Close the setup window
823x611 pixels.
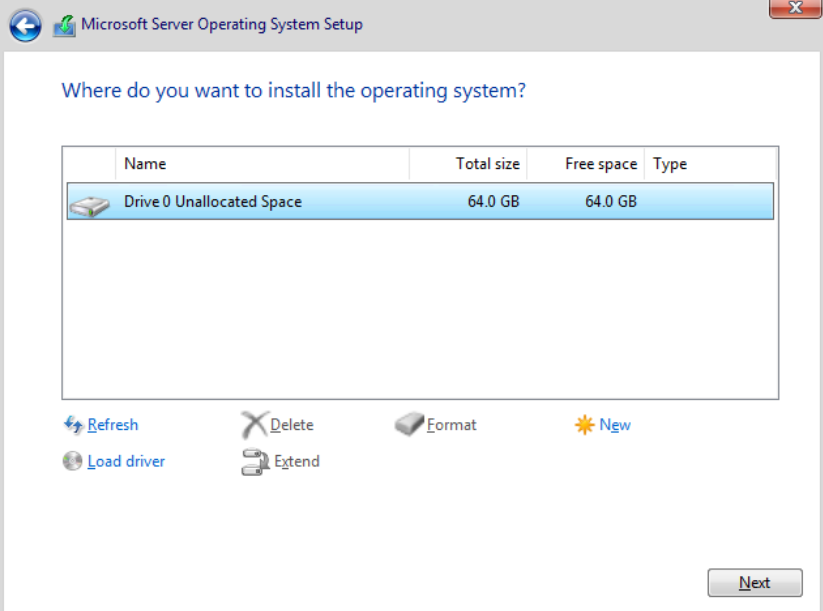coord(796,8)
